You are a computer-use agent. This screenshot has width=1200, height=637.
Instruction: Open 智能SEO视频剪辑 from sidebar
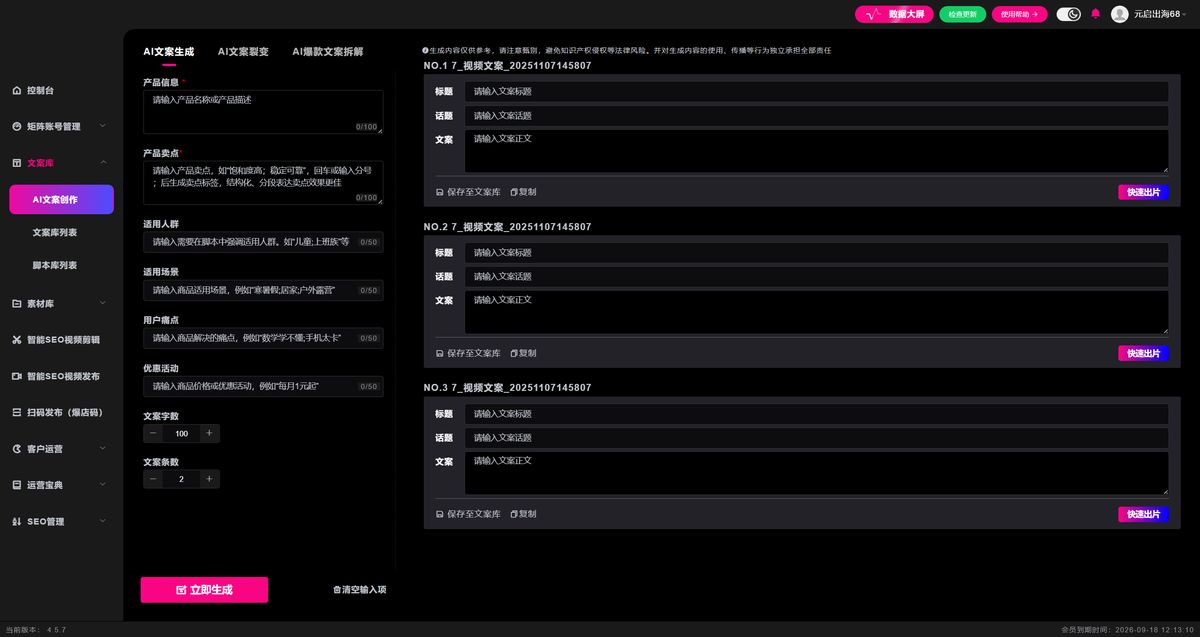(x=56, y=339)
